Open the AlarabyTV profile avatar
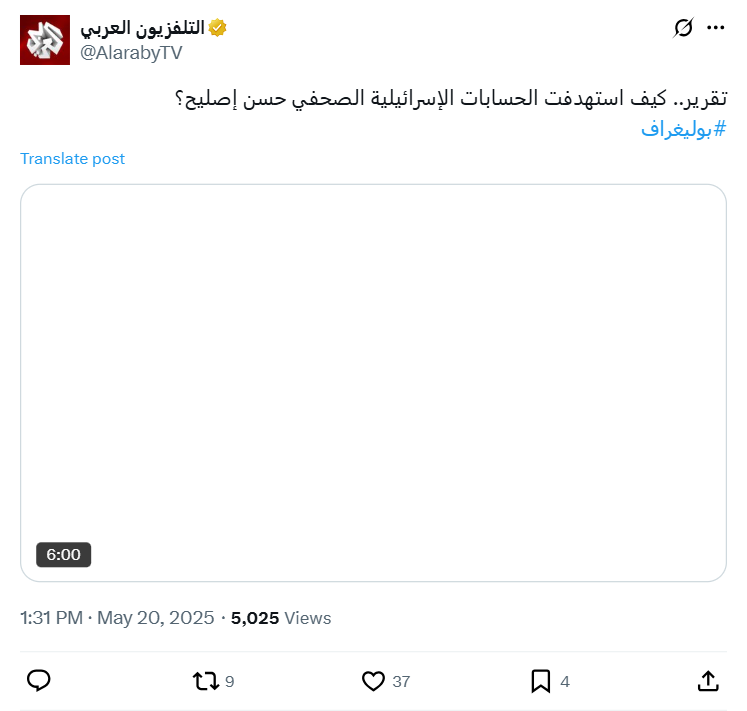The width and height of the screenshot is (747, 711). [x=45, y=40]
